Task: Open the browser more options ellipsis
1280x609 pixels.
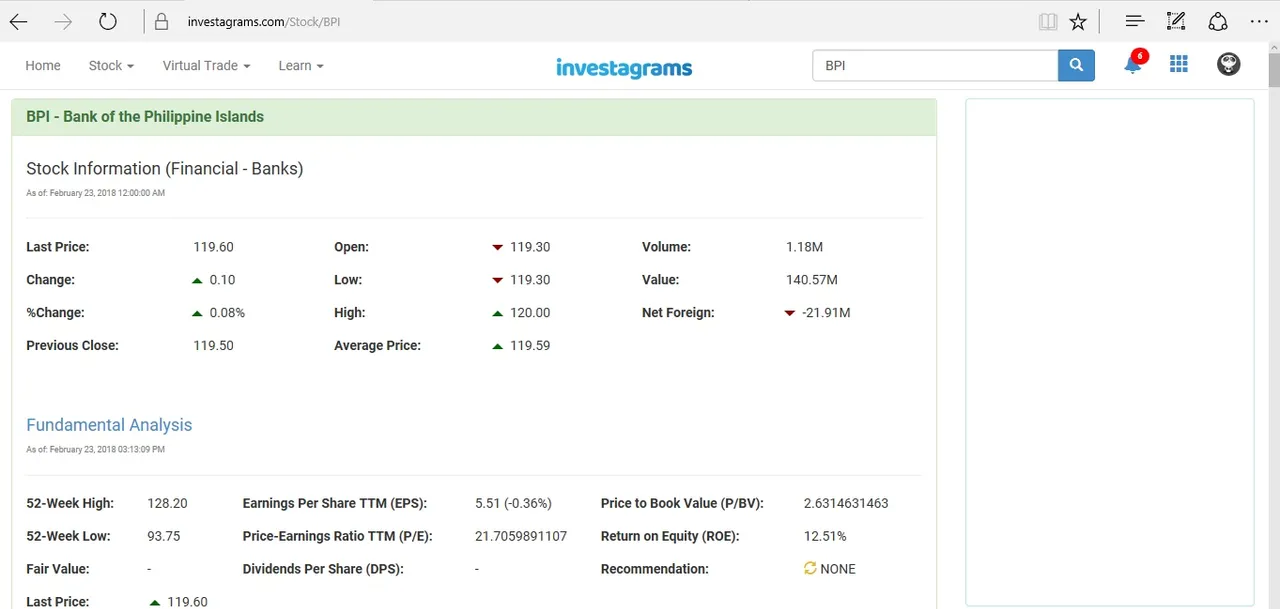Action: (x=1259, y=21)
